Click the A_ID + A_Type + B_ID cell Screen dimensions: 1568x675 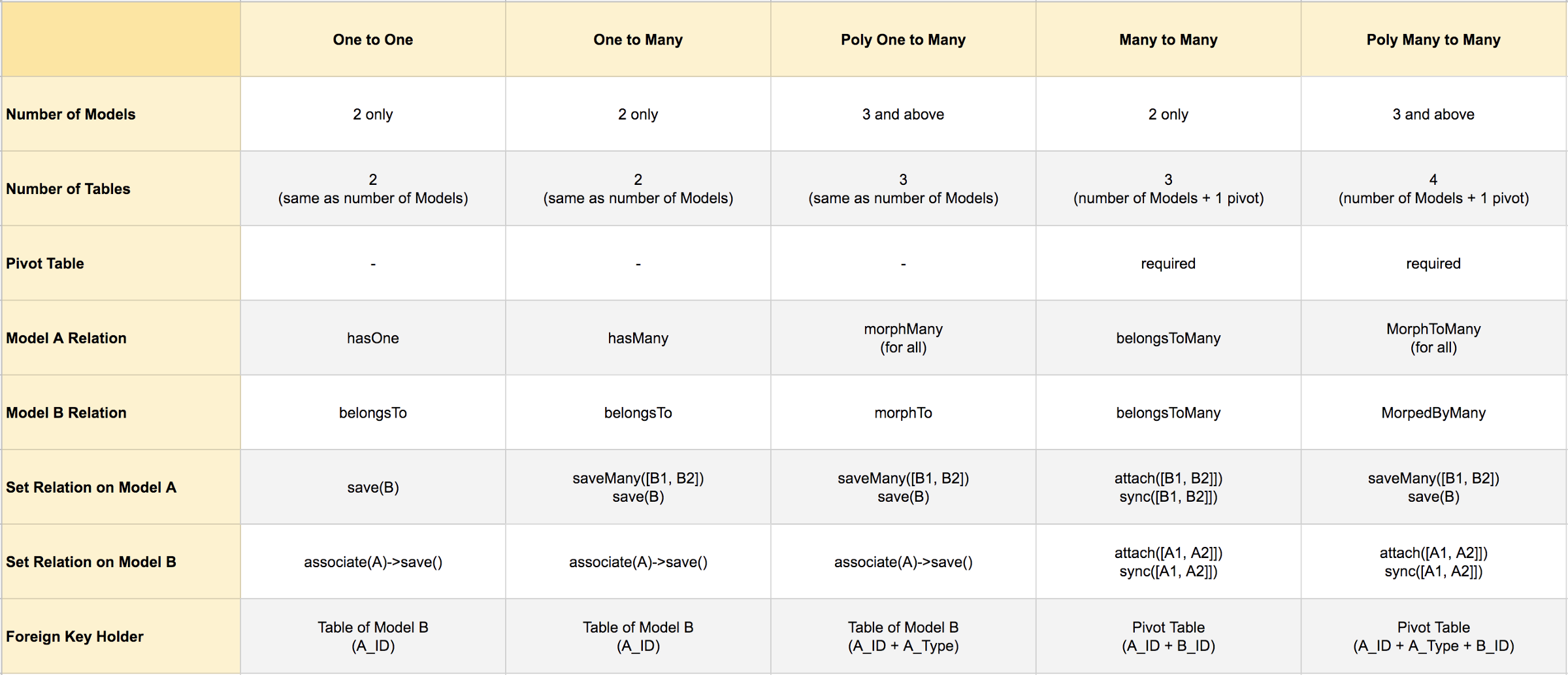pyautogui.click(x=1433, y=636)
